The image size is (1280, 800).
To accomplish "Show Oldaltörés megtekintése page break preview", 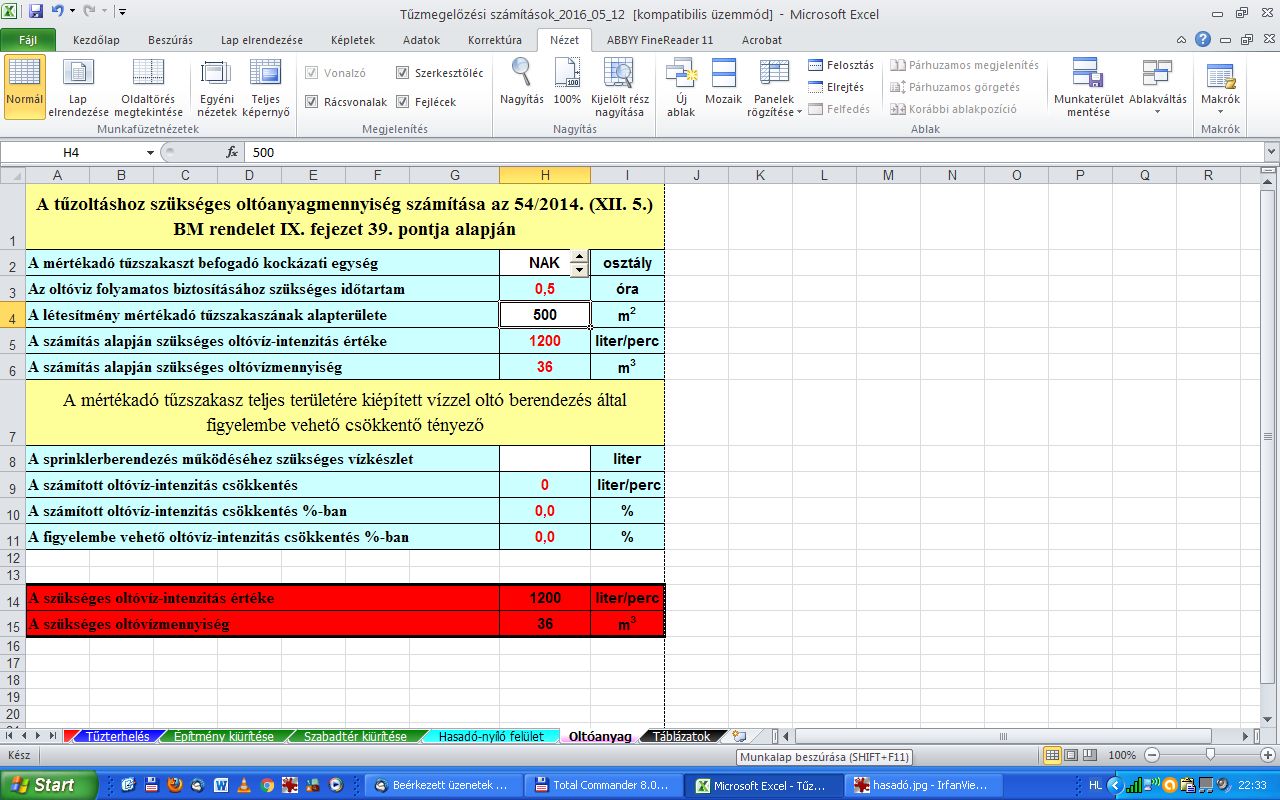I will click(x=148, y=87).
